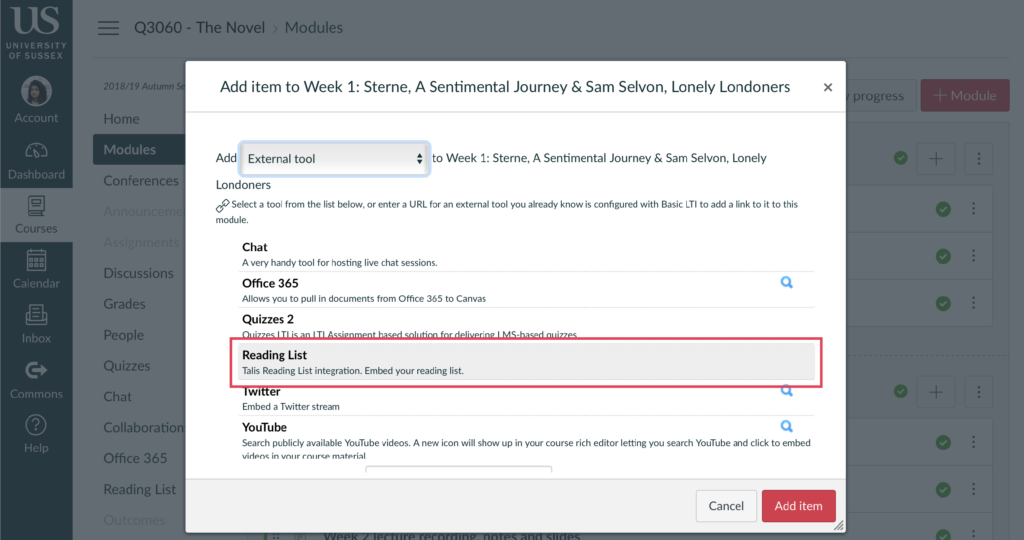Select the Office 365 external tool
The width and height of the screenshot is (1024, 540).
pos(526,290)
